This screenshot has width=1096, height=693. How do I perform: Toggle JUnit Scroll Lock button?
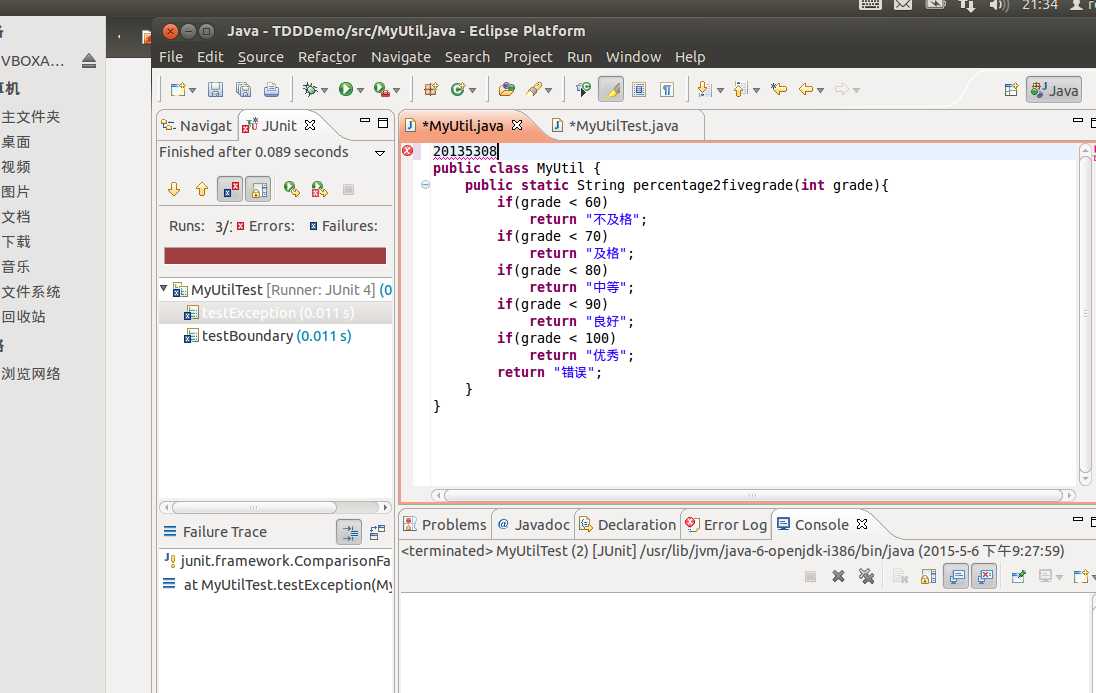click(258, 190)
